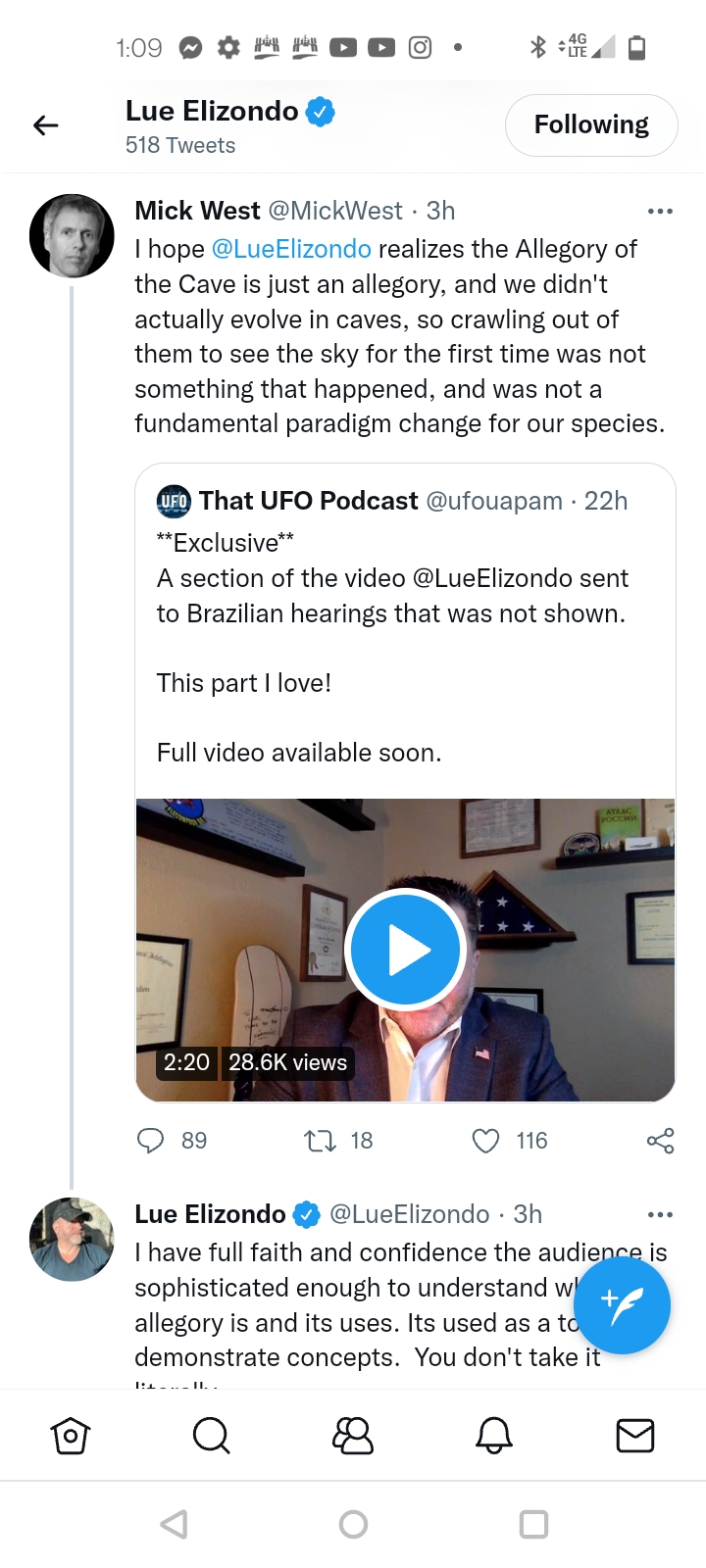Open Mick West's profile picture
706x1568 pixels.
(72, 236)
